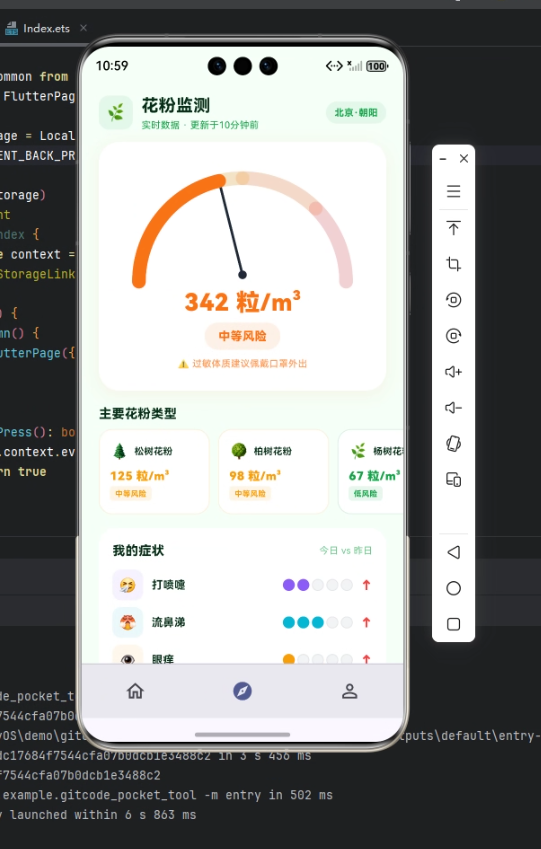
Task: Open the 杨树花粉 pollen card
Action: [x=371, y=471]
